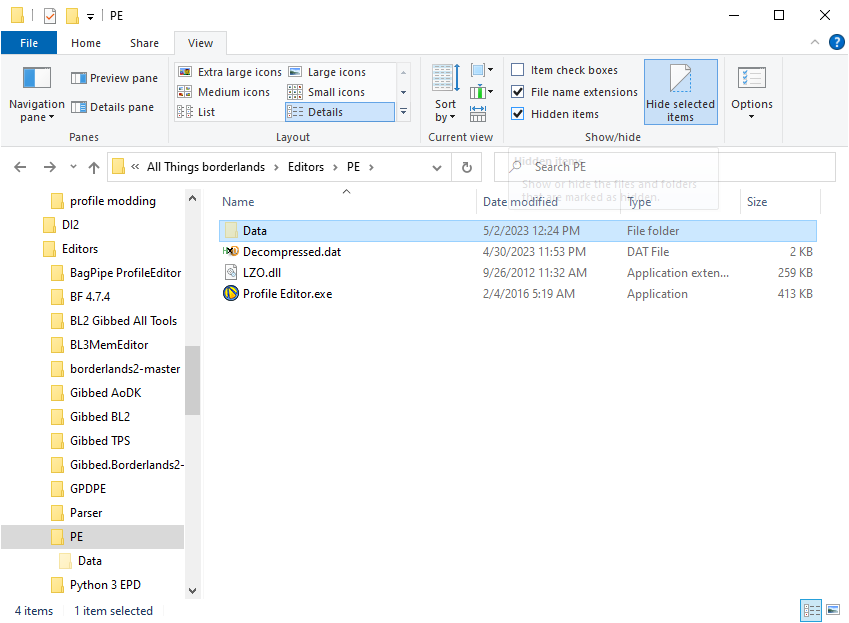
Task: Open the Quick Access Toolbar customize dropdown
Action: (x=90, y=16)
